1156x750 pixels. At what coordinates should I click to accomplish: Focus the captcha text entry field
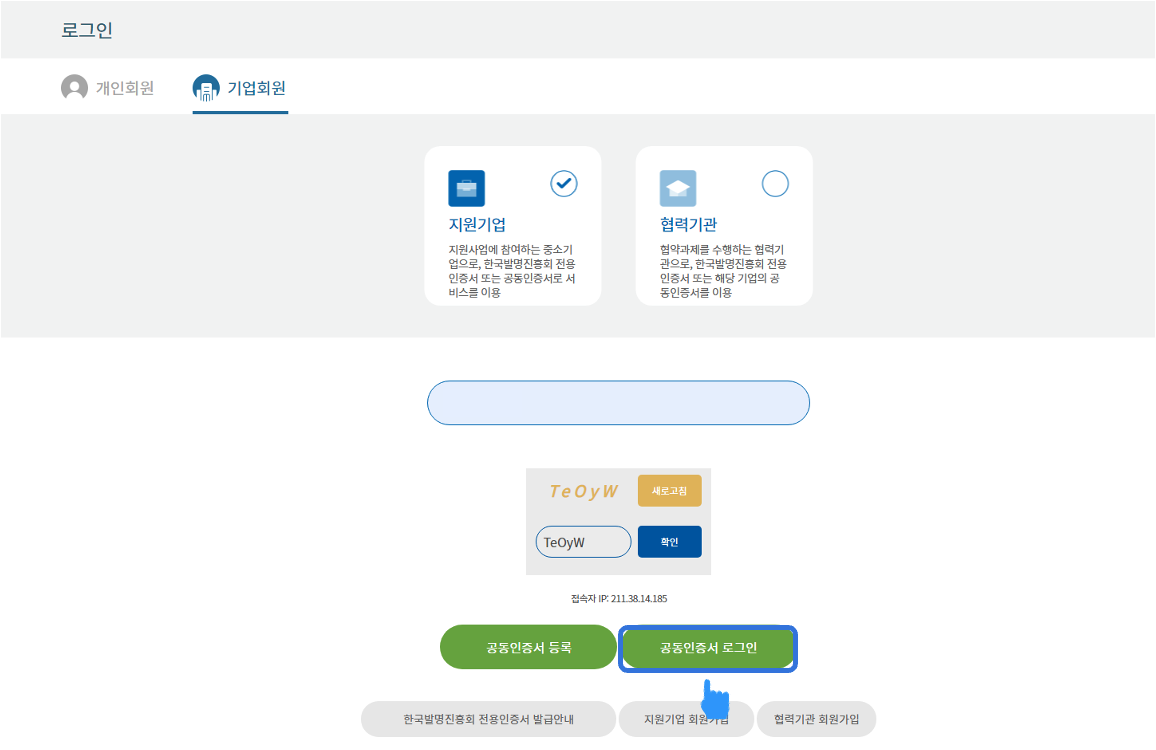coord(583,542)
